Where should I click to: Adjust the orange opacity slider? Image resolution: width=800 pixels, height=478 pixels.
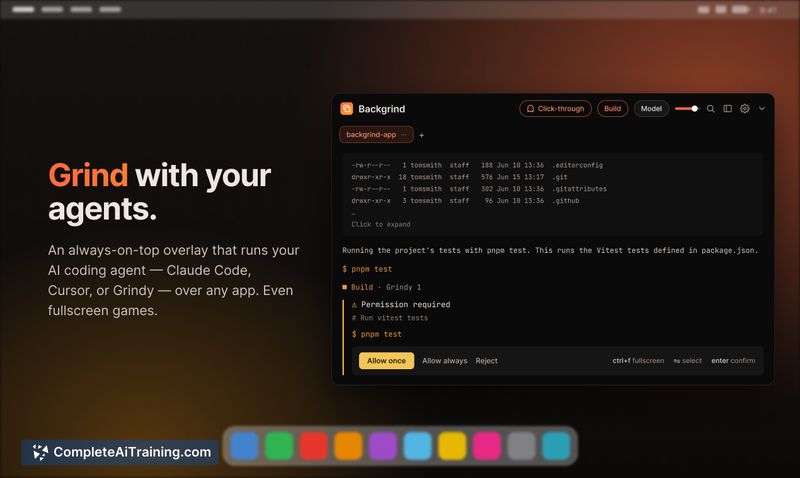click(x=687, y=109)
